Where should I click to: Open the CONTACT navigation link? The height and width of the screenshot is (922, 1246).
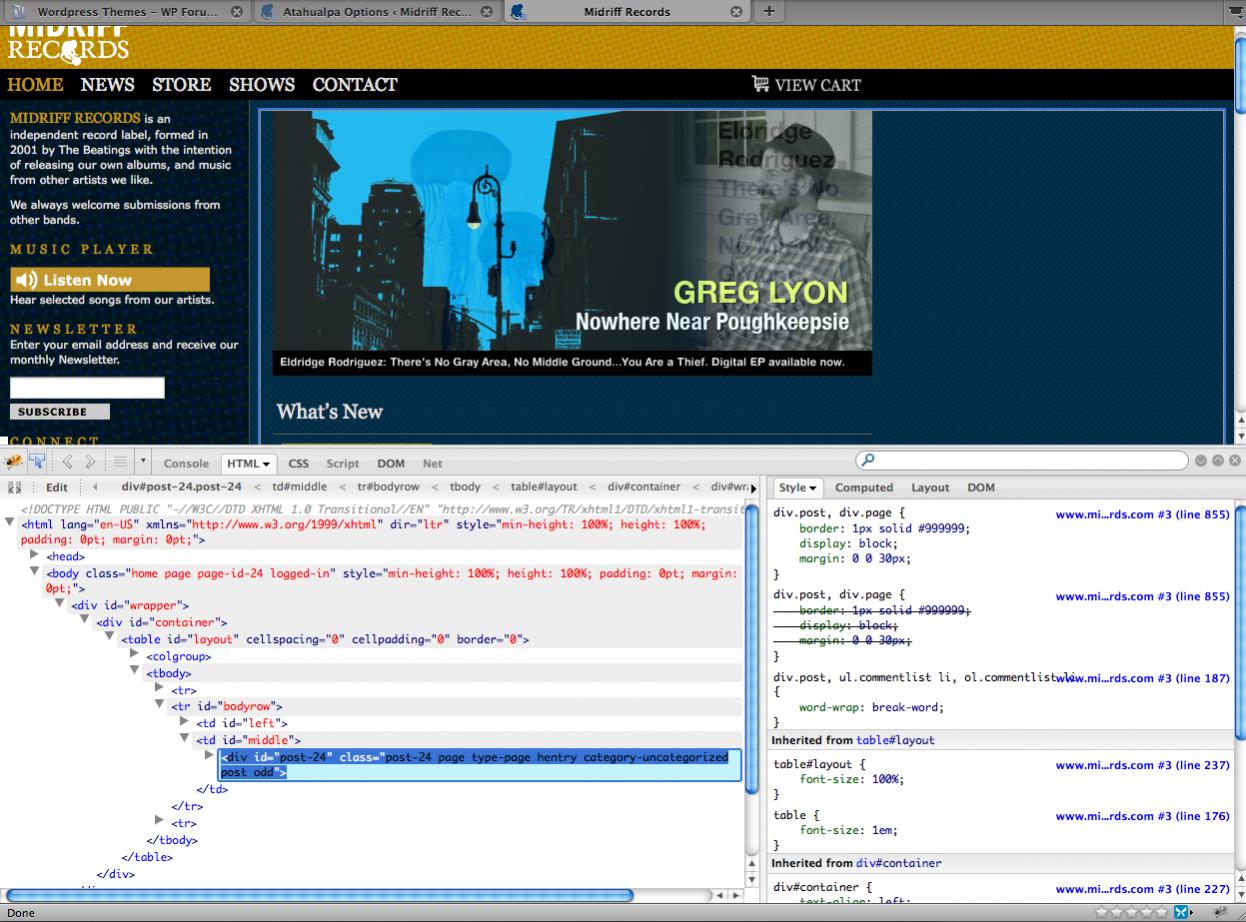(x=354, y=85)
